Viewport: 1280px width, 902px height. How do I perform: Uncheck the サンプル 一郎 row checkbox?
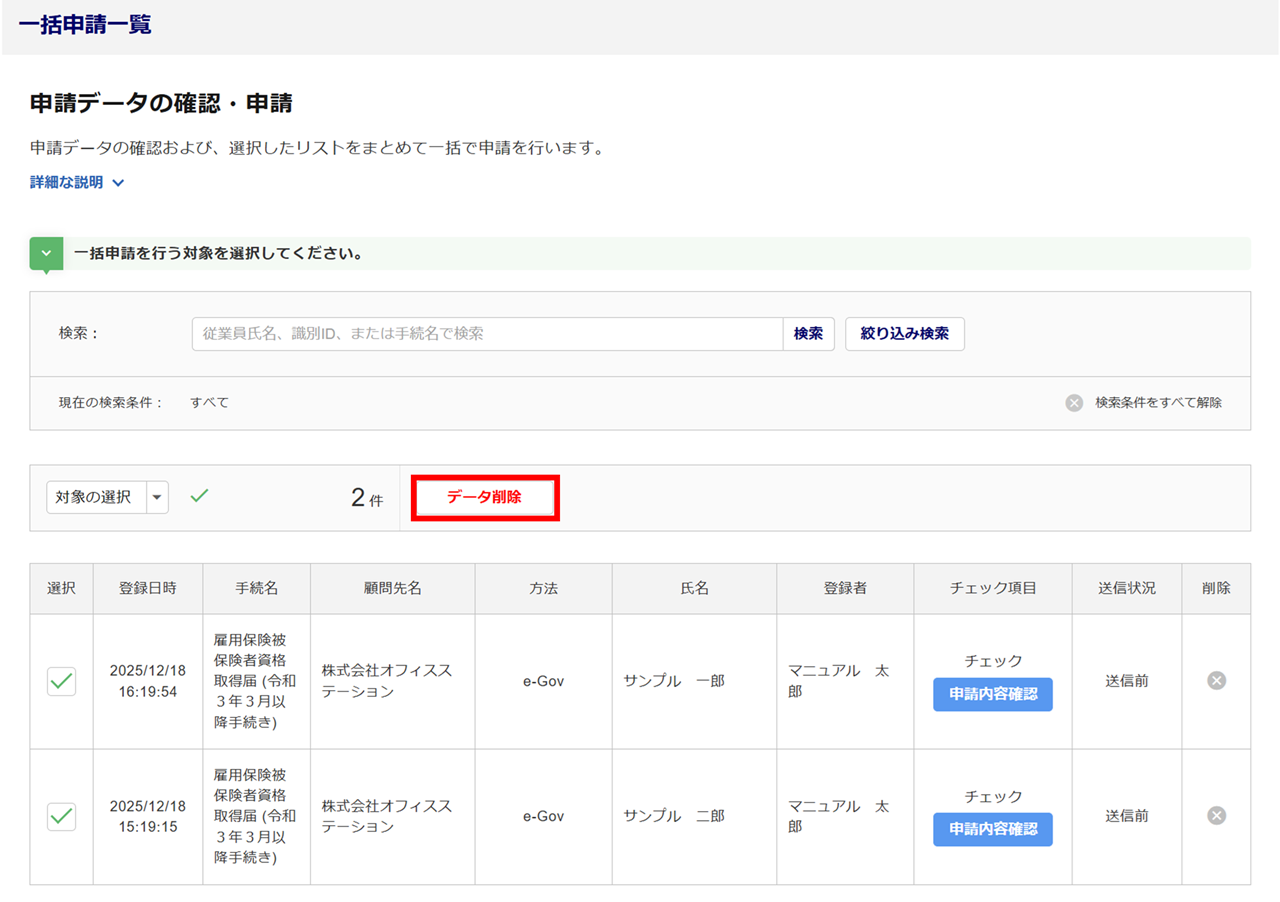click(x=62, y=681)
